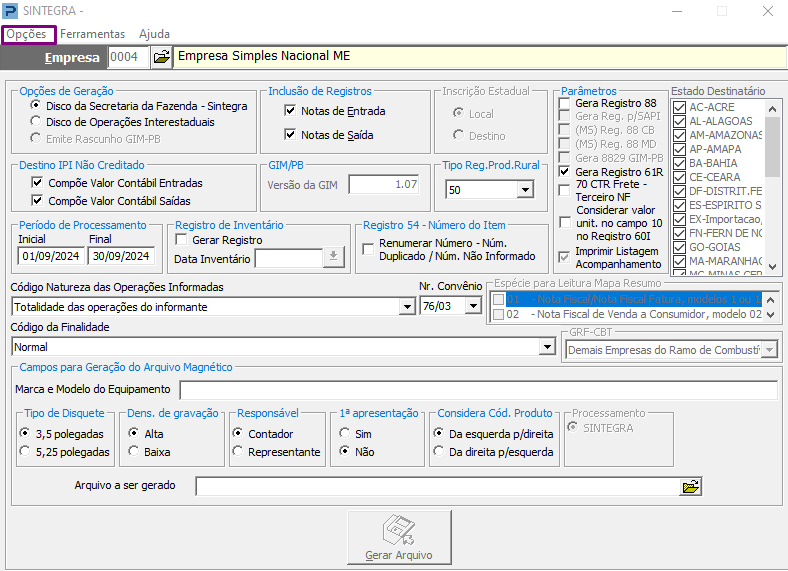The width and height of the screenshot is (788, 571).
Task: Open the Opções menu
Action: coord(27,34)
